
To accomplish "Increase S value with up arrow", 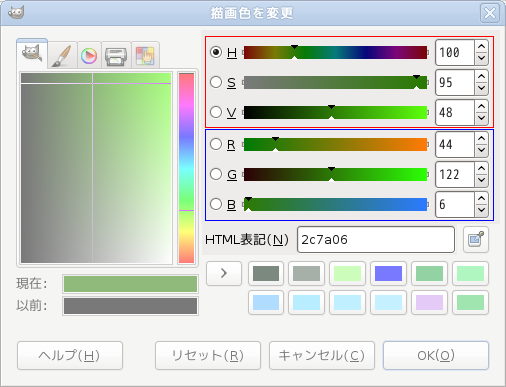I will tap(481, 76).
